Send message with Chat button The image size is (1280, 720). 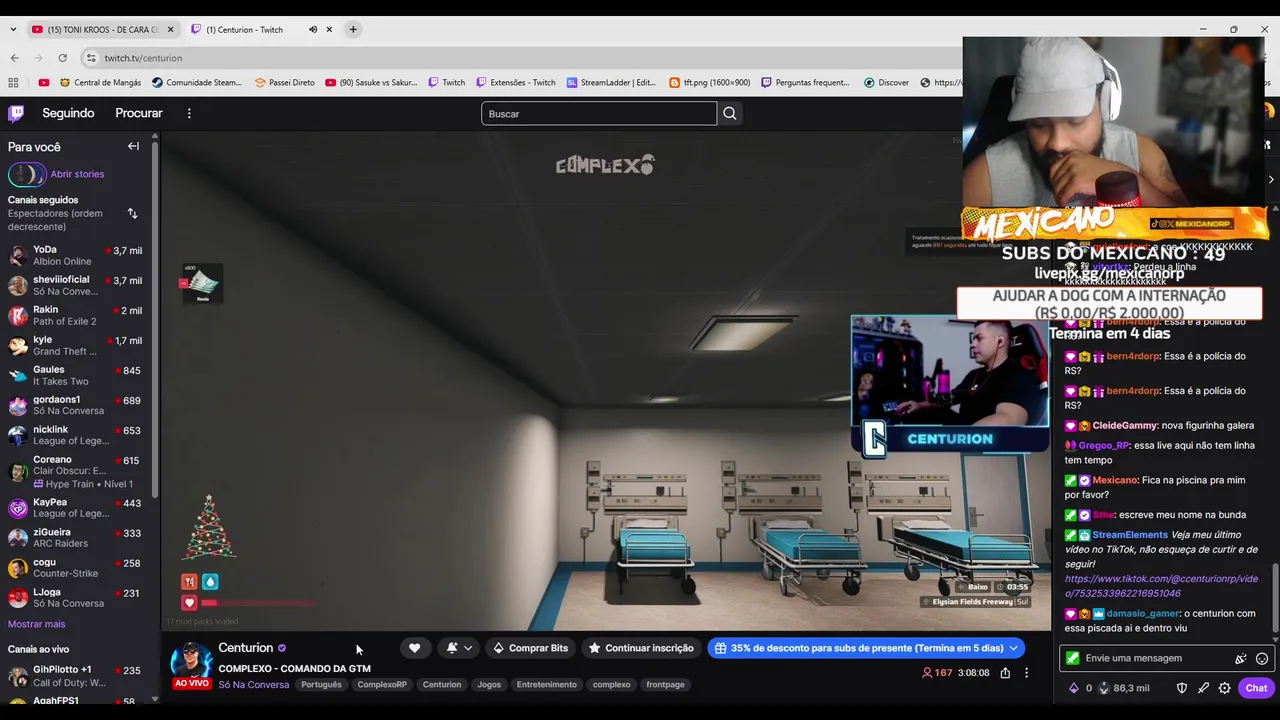pos(1256,688)
